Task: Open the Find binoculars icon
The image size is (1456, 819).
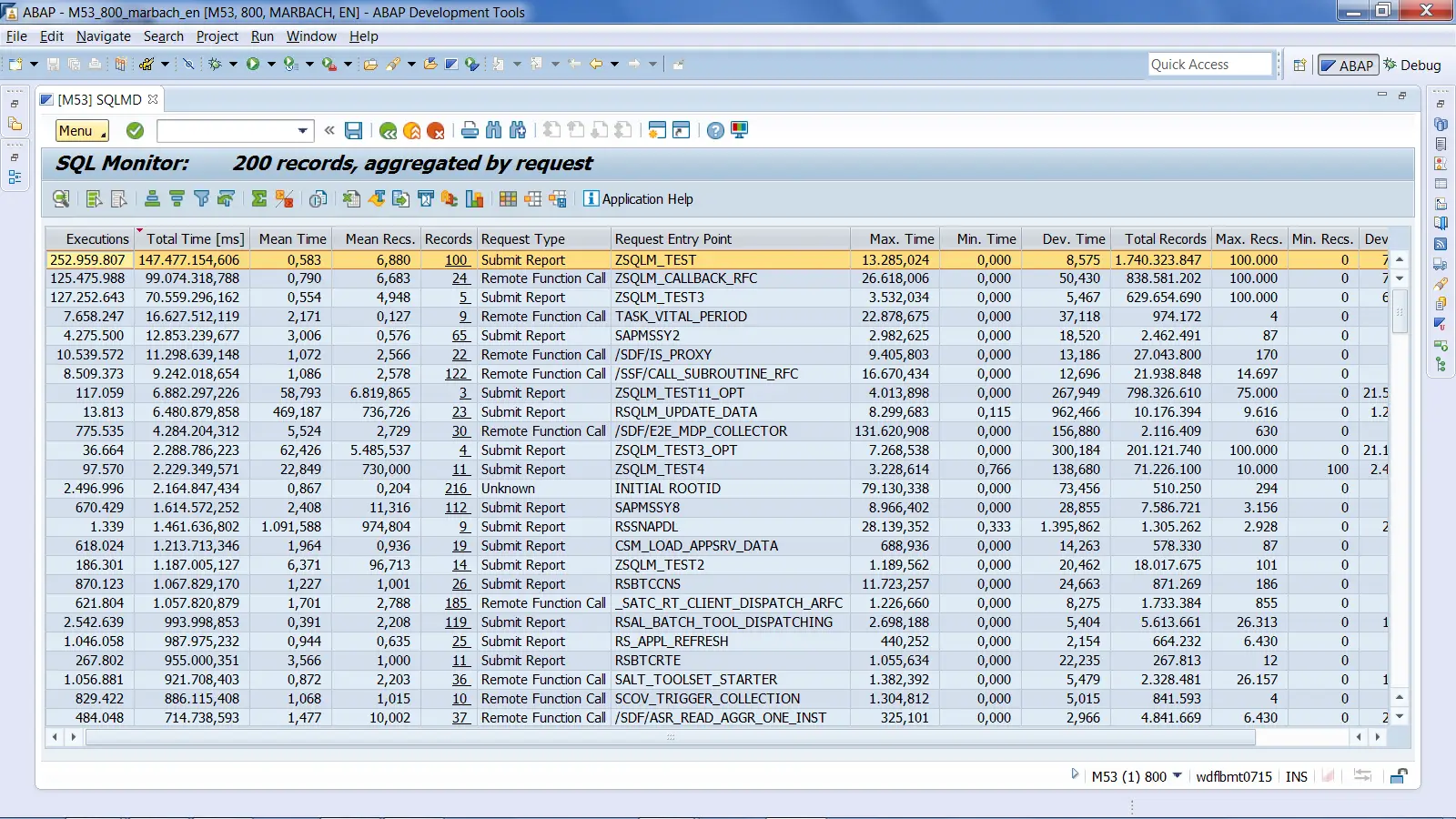Action: coord(495,130)
